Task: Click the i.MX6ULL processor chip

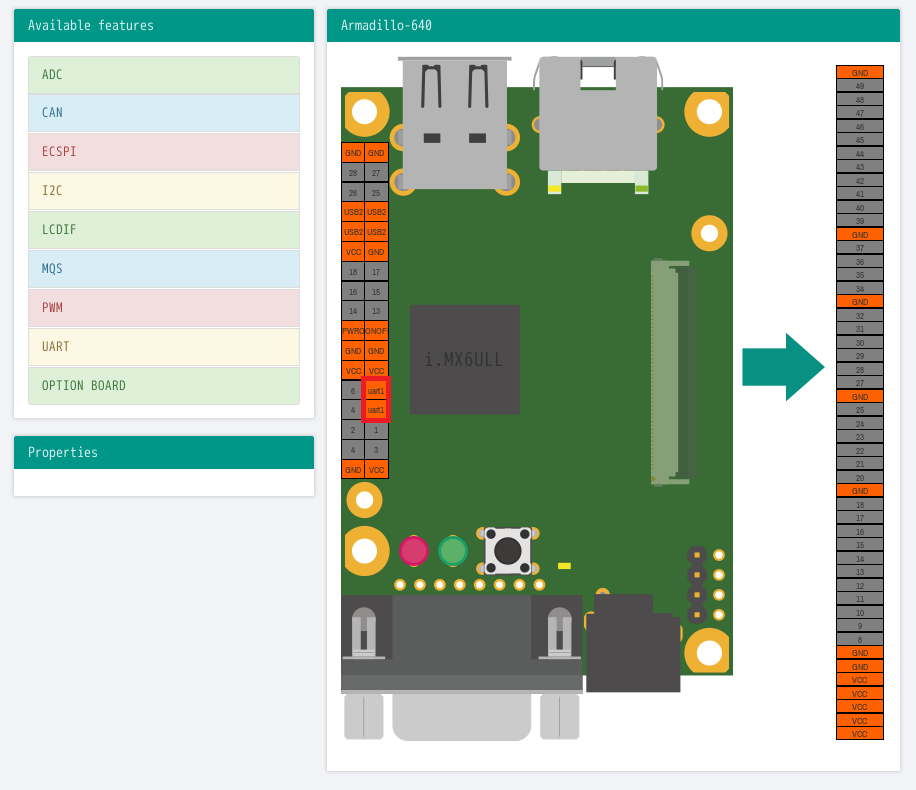Action: (x=464, y=359)
